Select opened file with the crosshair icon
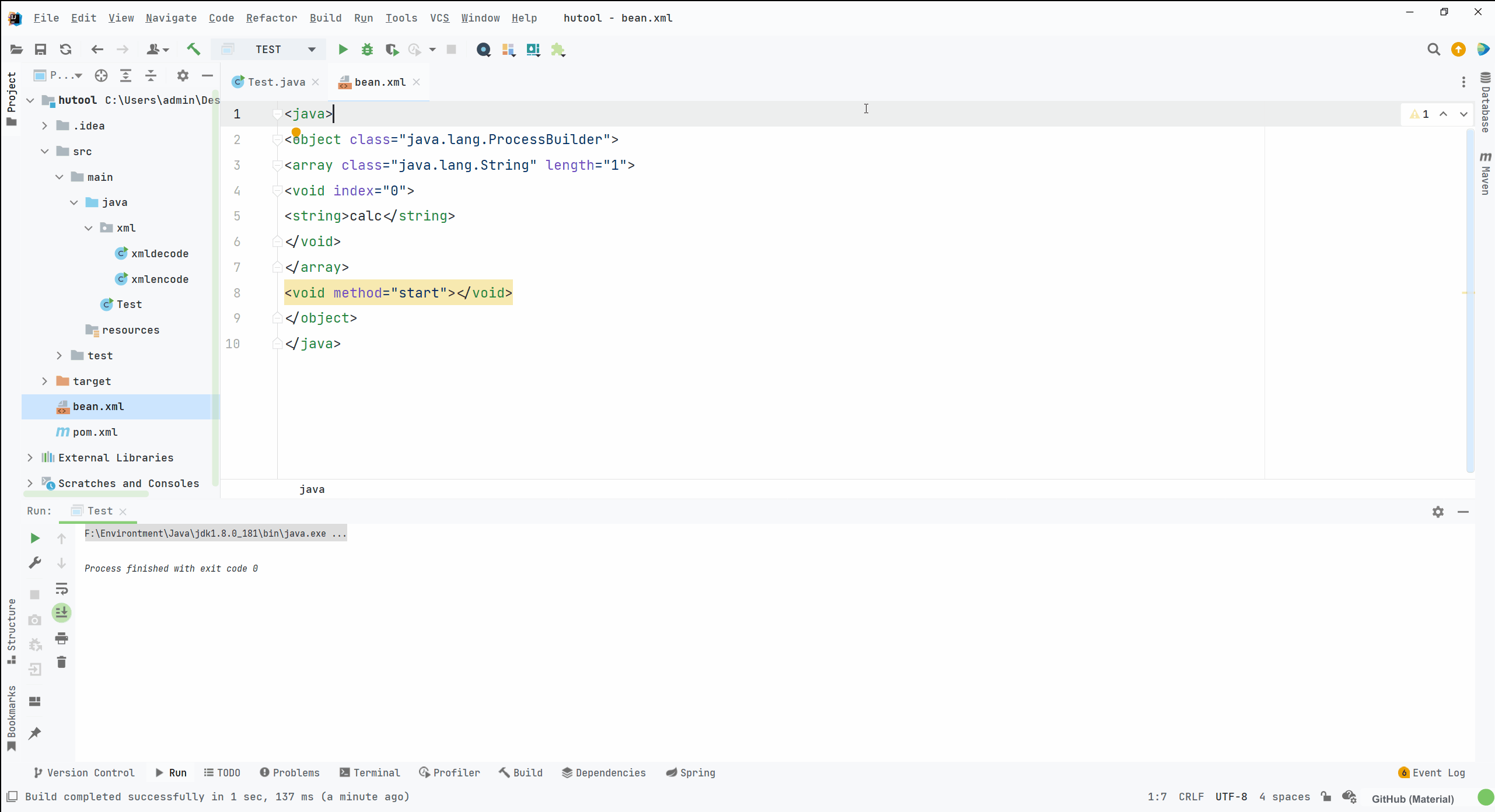Image resolution: width=1495 pixels, height=812 pixels. pos(101,75)
